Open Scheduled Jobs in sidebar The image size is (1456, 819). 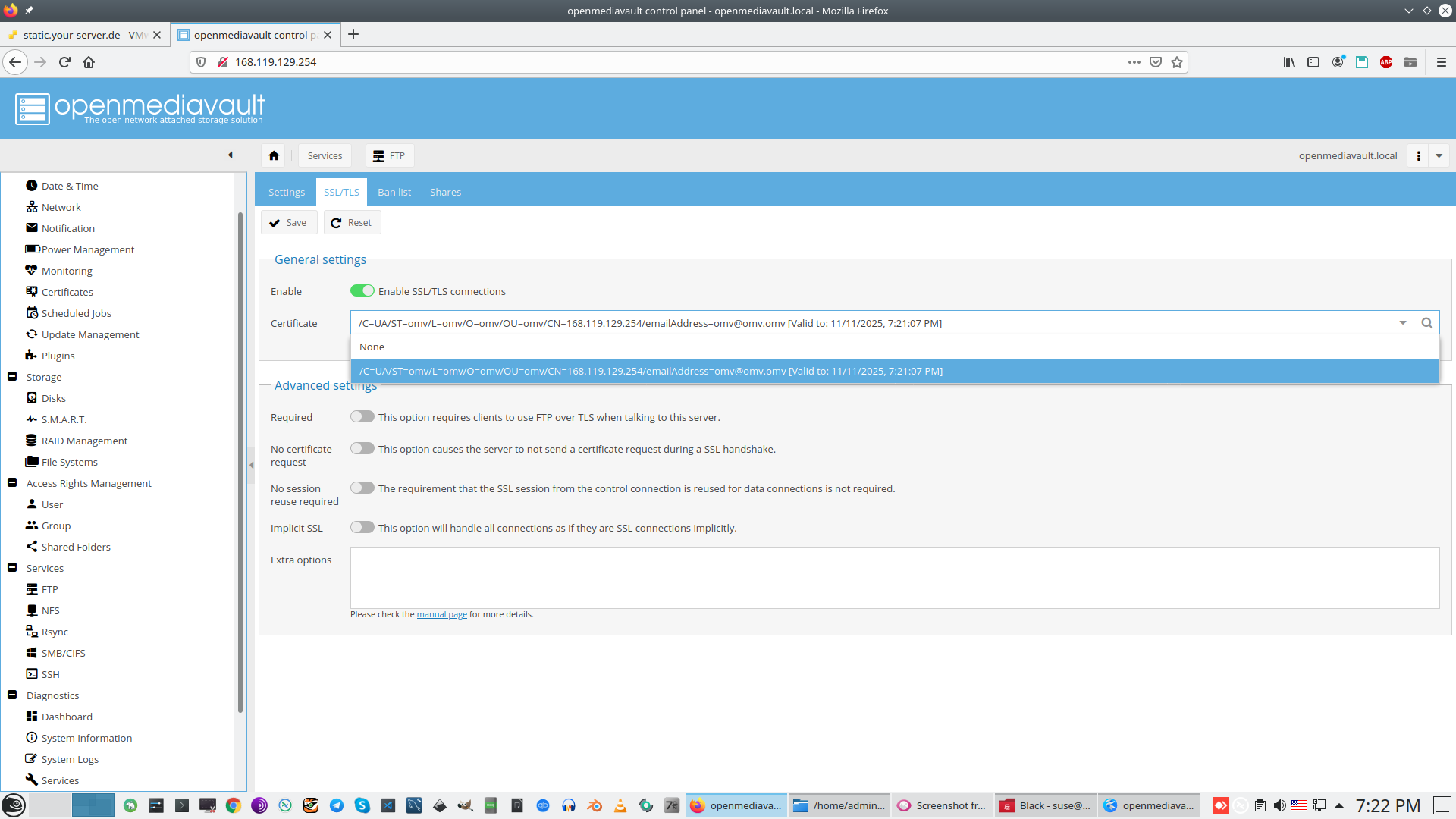pyautogui.click(x=76, y=313)
